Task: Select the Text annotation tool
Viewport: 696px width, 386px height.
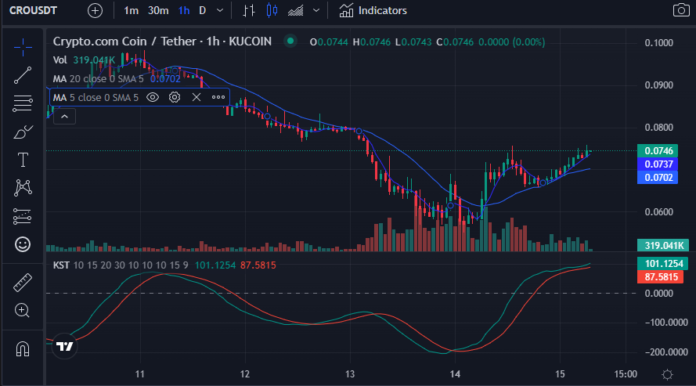Action: pos(23,160)
